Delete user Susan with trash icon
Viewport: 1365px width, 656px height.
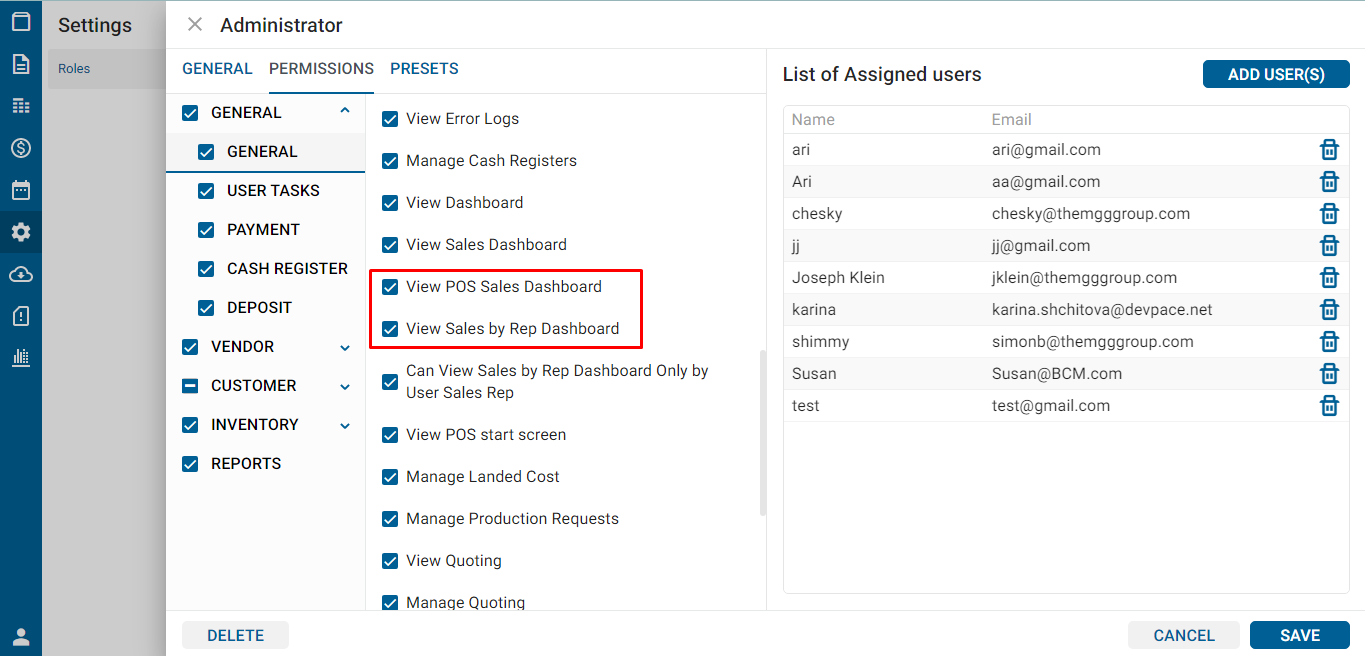click(1329, 374)
